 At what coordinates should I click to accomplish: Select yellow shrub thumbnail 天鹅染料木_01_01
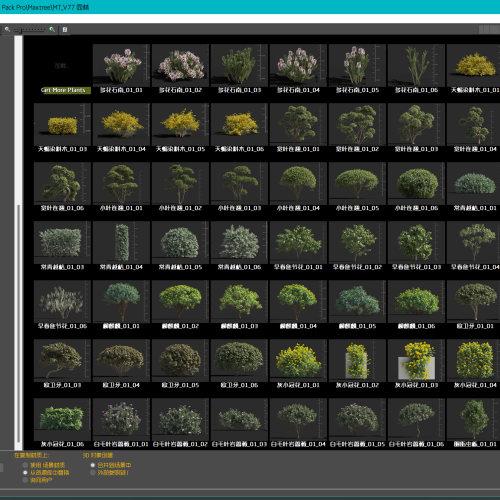click(473, 65)
